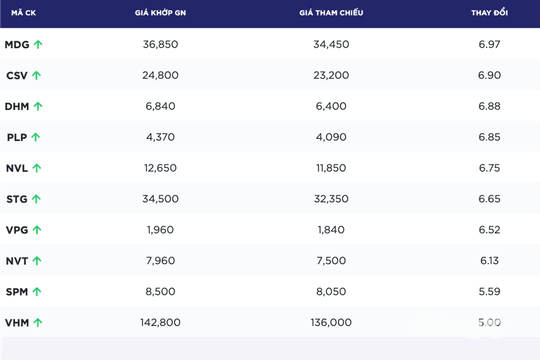Image resolution: width=540 pixels, height=360 pixels.
Task: Click reference price 6,400 for DHM
Action: 331,106
